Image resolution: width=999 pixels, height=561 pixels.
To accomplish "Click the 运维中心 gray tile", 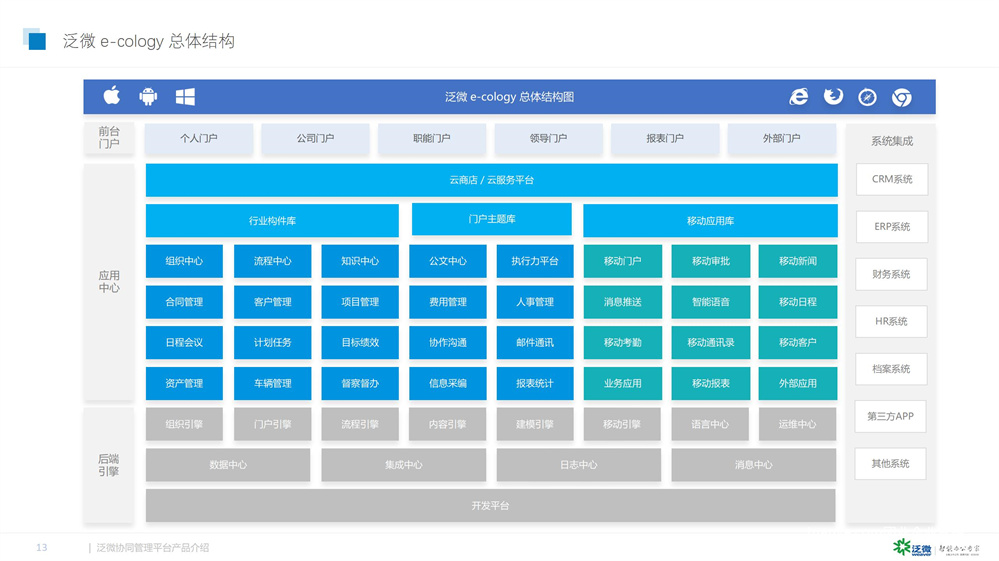I will coord(798,424).
